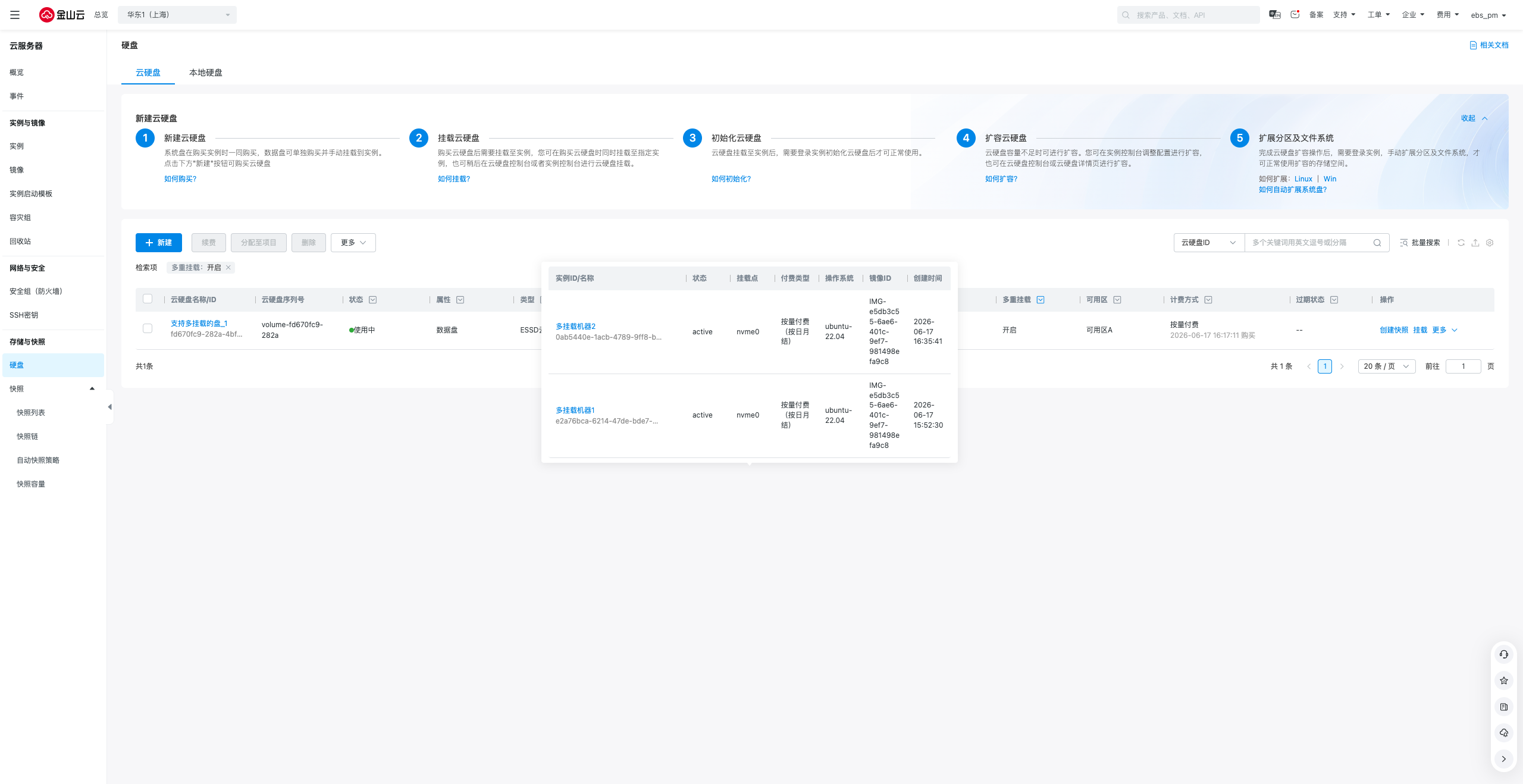Viewport: 1523px width, 784px height.
Task: Open the 华东1（上海） region dropdown
Action: (177, 15)
